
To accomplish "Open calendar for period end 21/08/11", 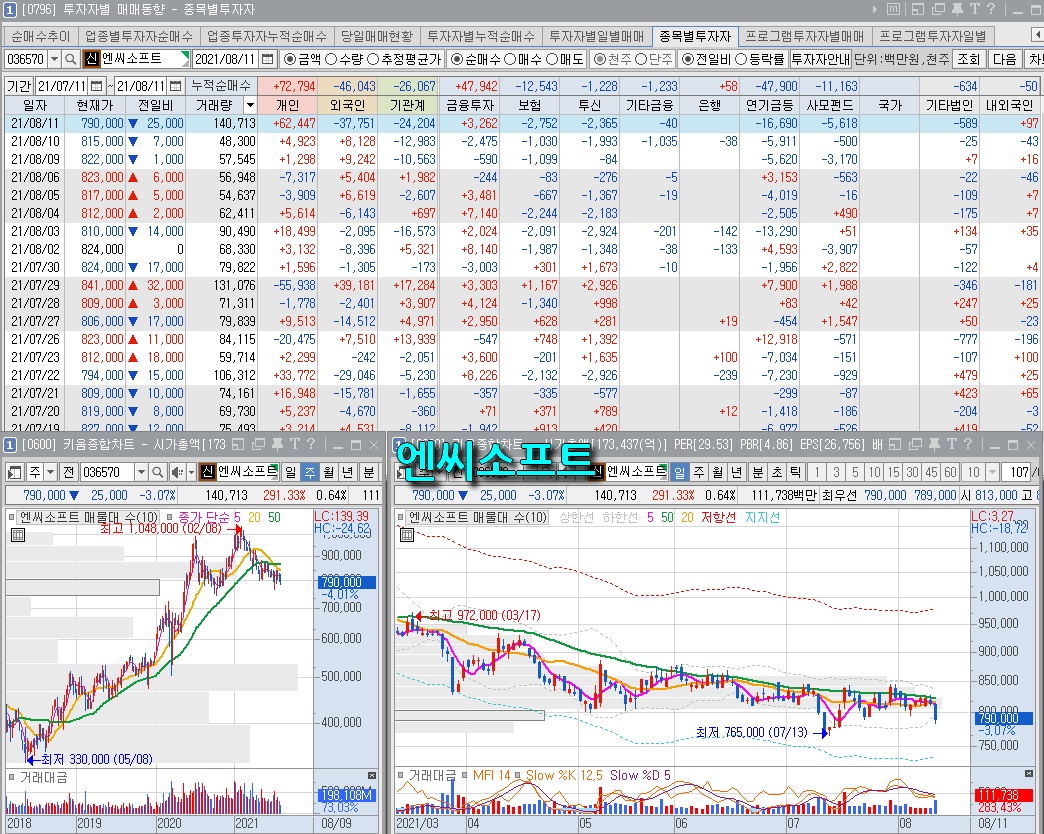I will [x=175, y=86].
